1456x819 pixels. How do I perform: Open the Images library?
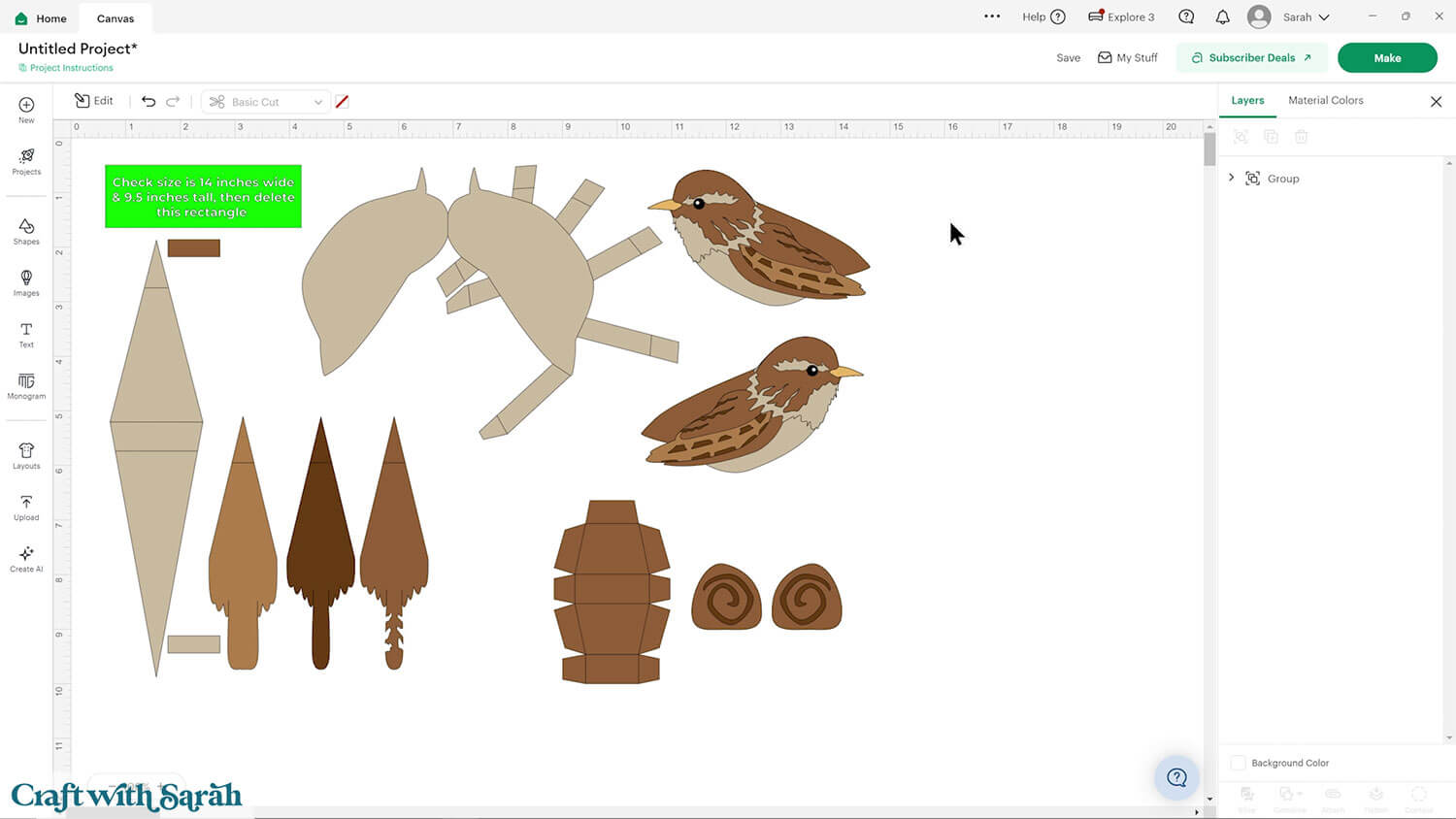pos(26,282)
